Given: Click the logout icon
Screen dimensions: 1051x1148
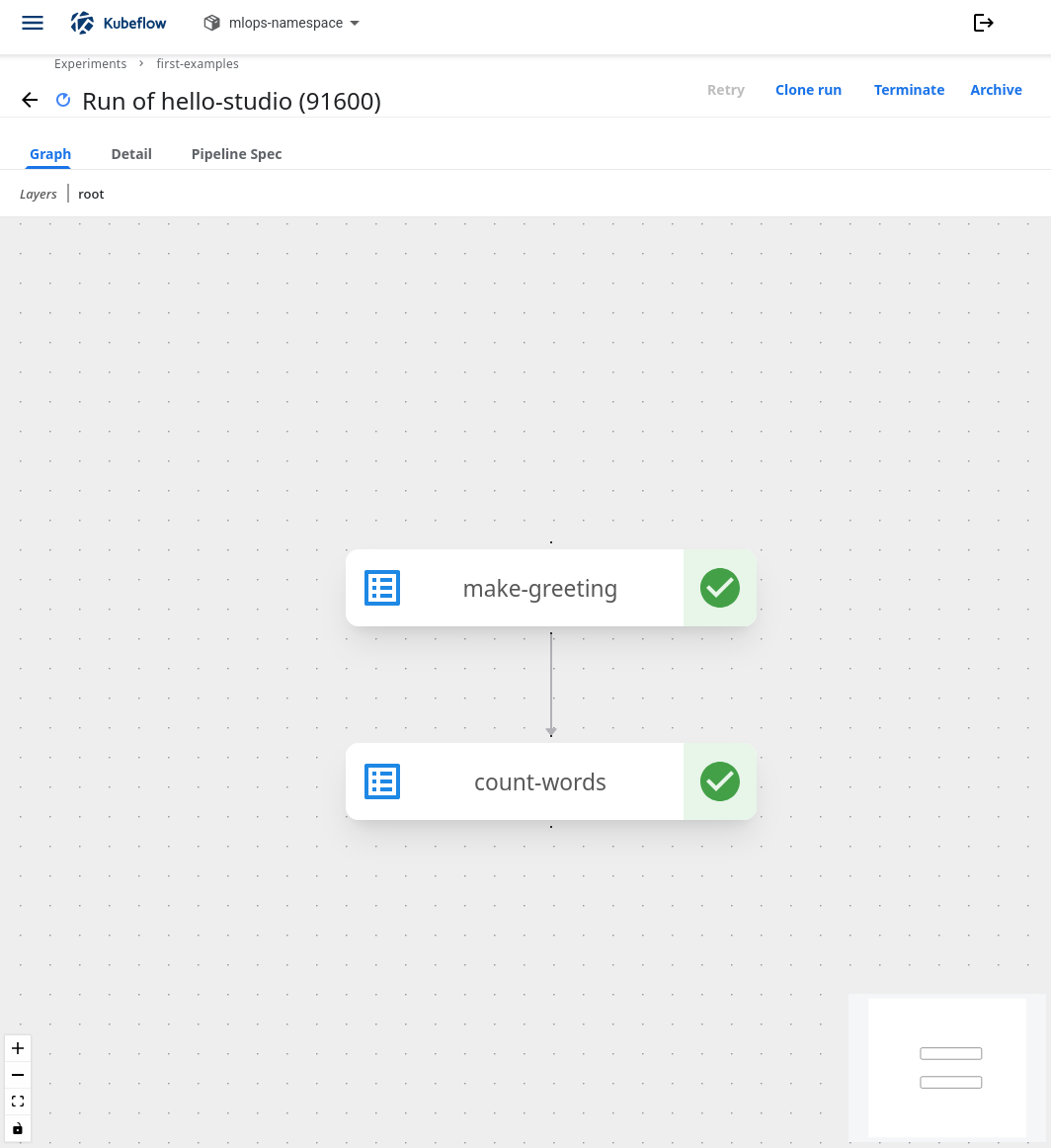Looking at the screenshot, I should [x=983, y=23].
